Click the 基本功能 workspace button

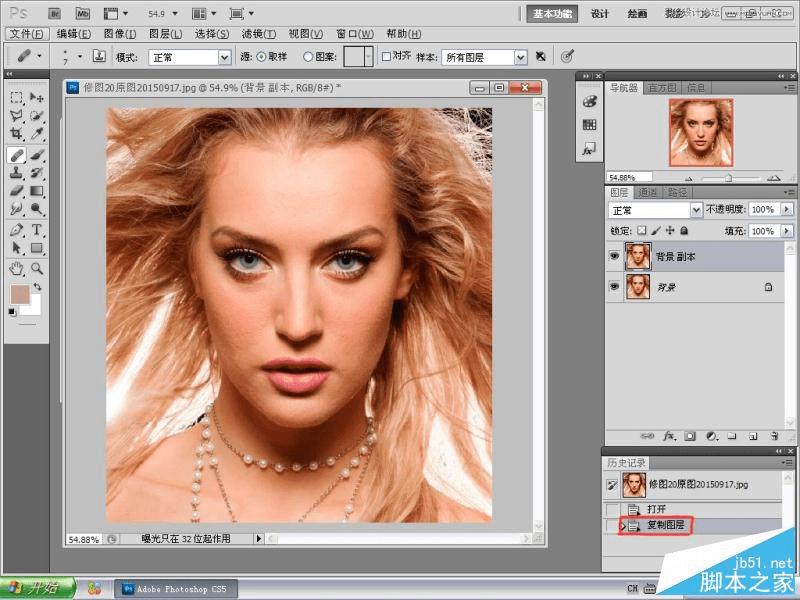pyautogui.click(x=552, y=14)
